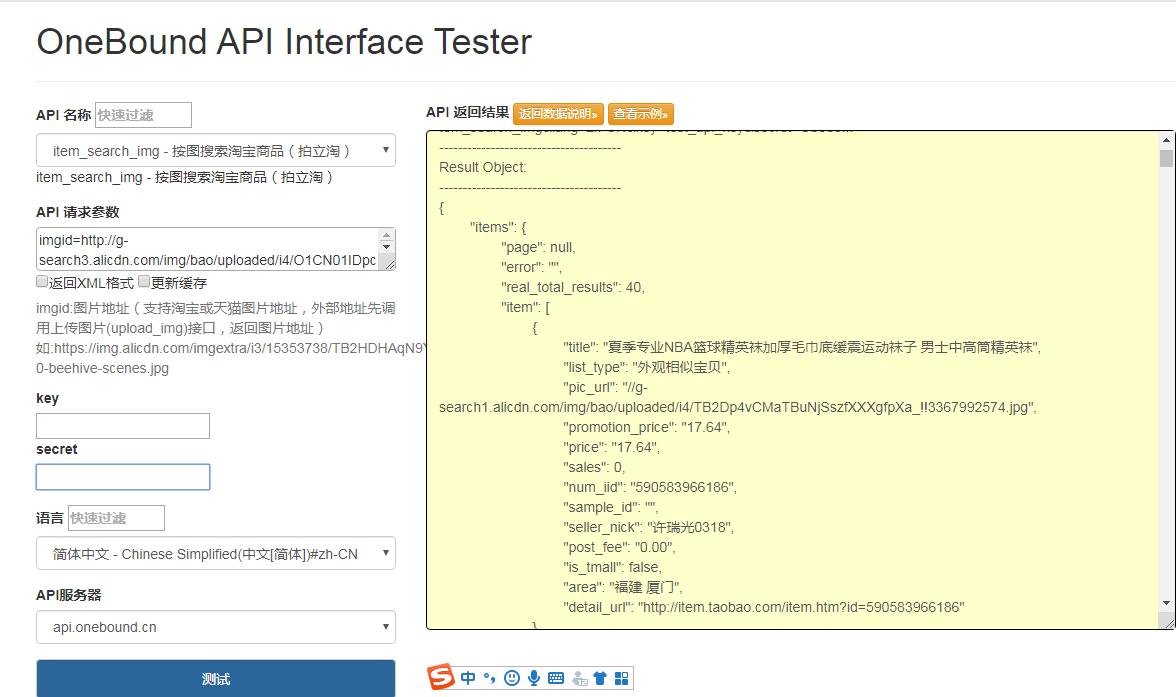Click the "promotion_price": "17.64" line

pos(646,427)
